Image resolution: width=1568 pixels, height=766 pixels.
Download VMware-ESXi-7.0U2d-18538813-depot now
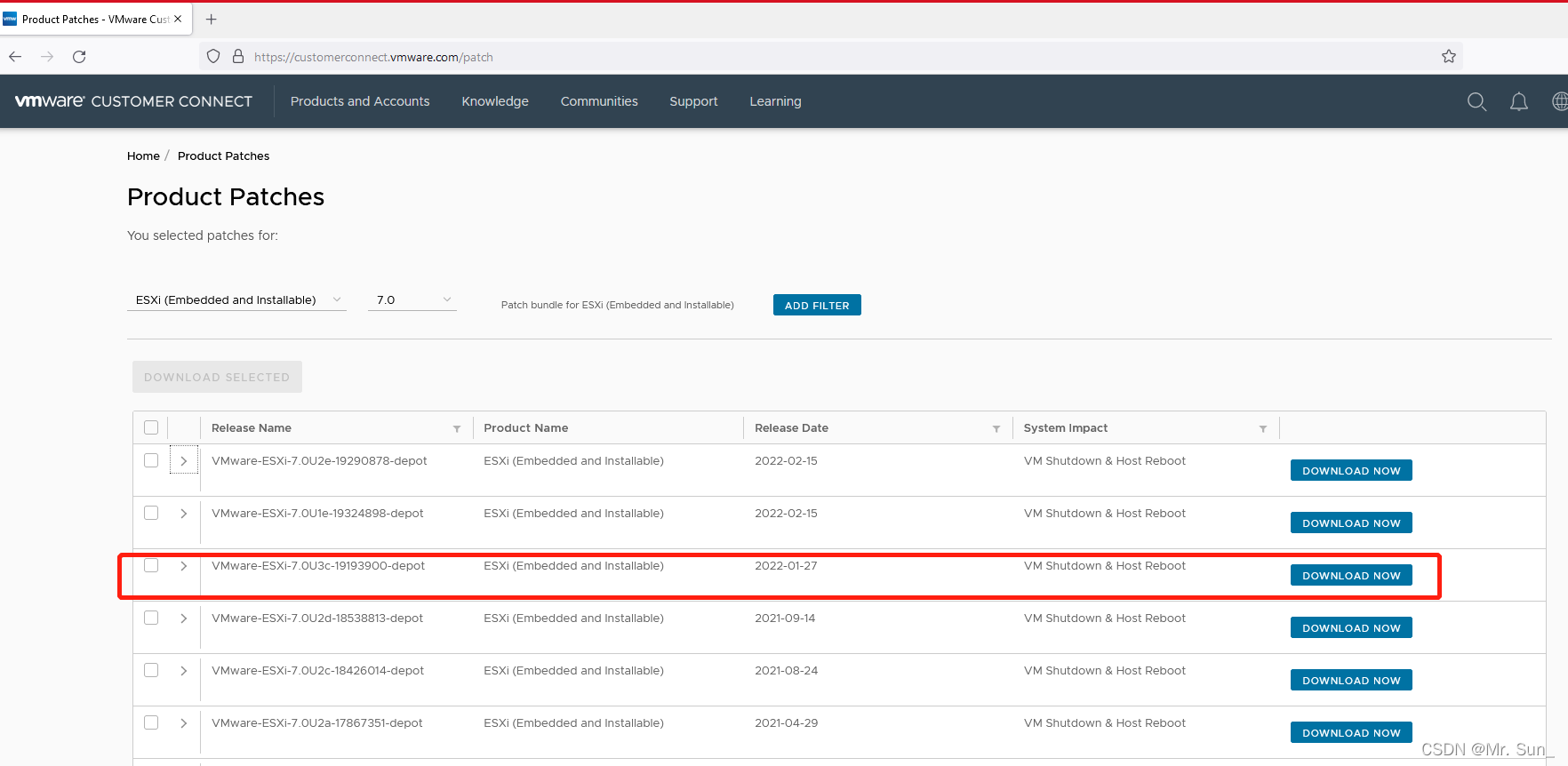click(x=1351, y=628)
